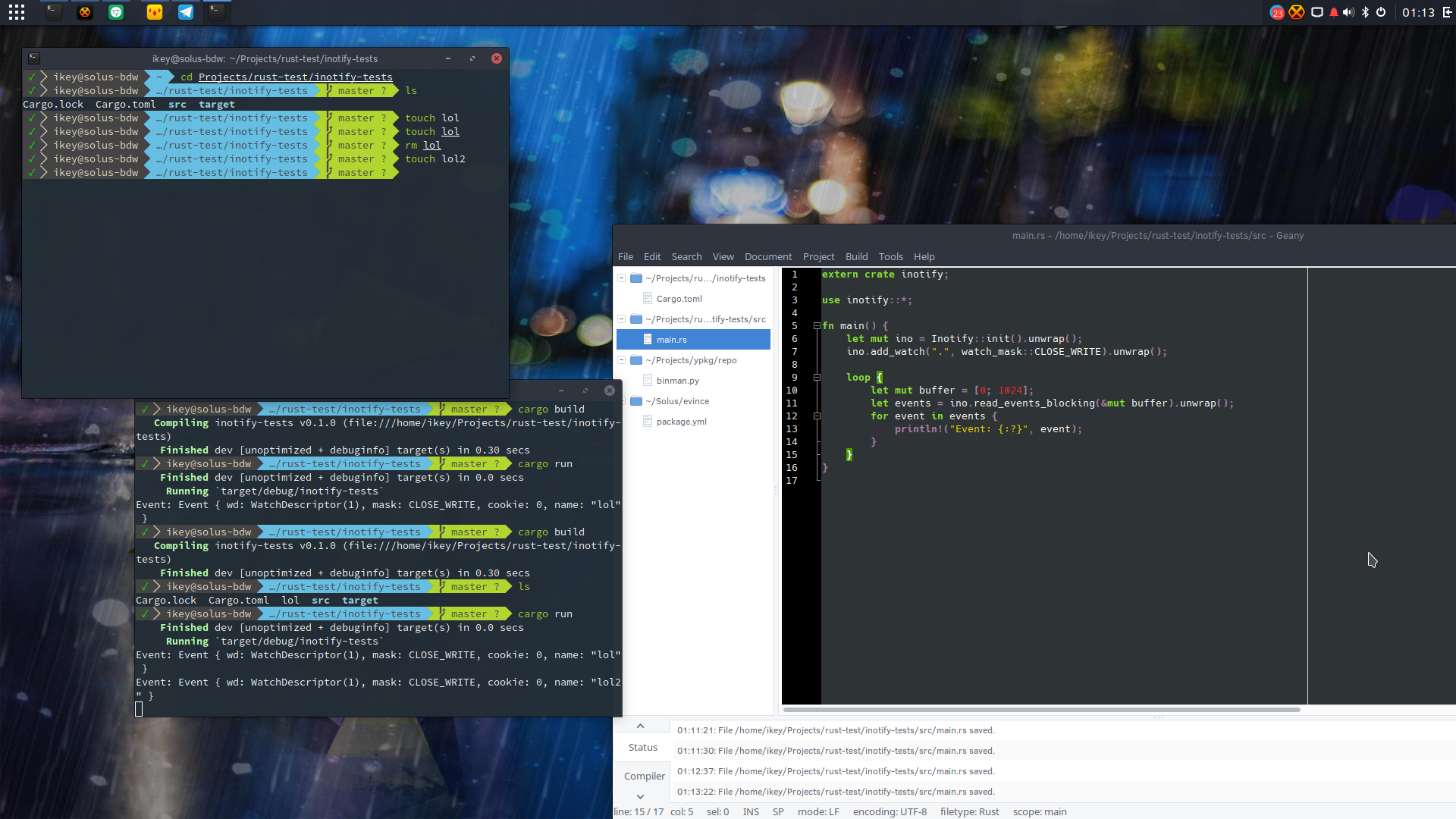Open the Telegram tray icon with 23 badge
The width and height of the screenshot is (1456, 819).
pyautogui.click(x=1277, y=12)
